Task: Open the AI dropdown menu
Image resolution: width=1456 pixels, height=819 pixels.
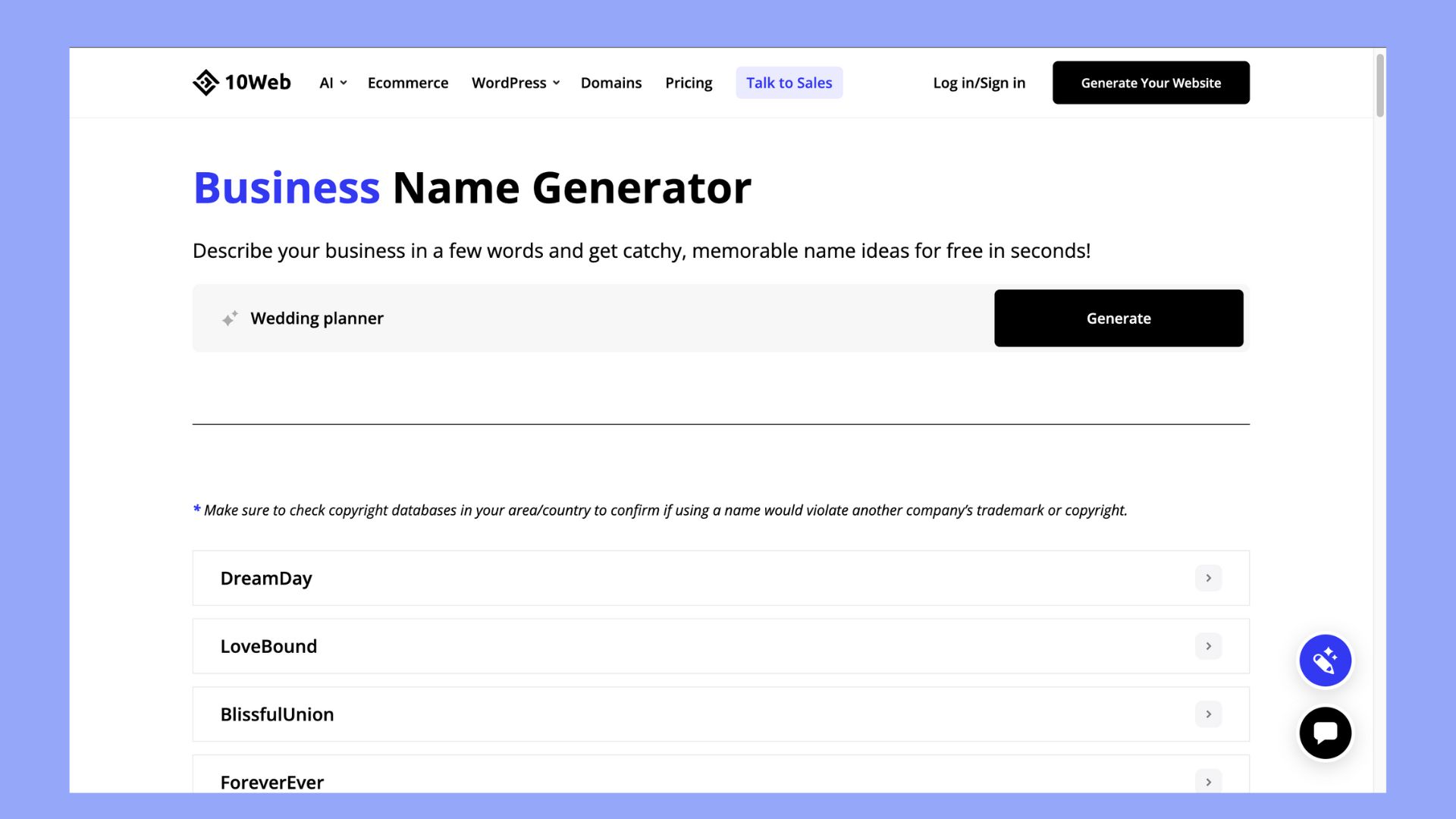Action: 332,82
